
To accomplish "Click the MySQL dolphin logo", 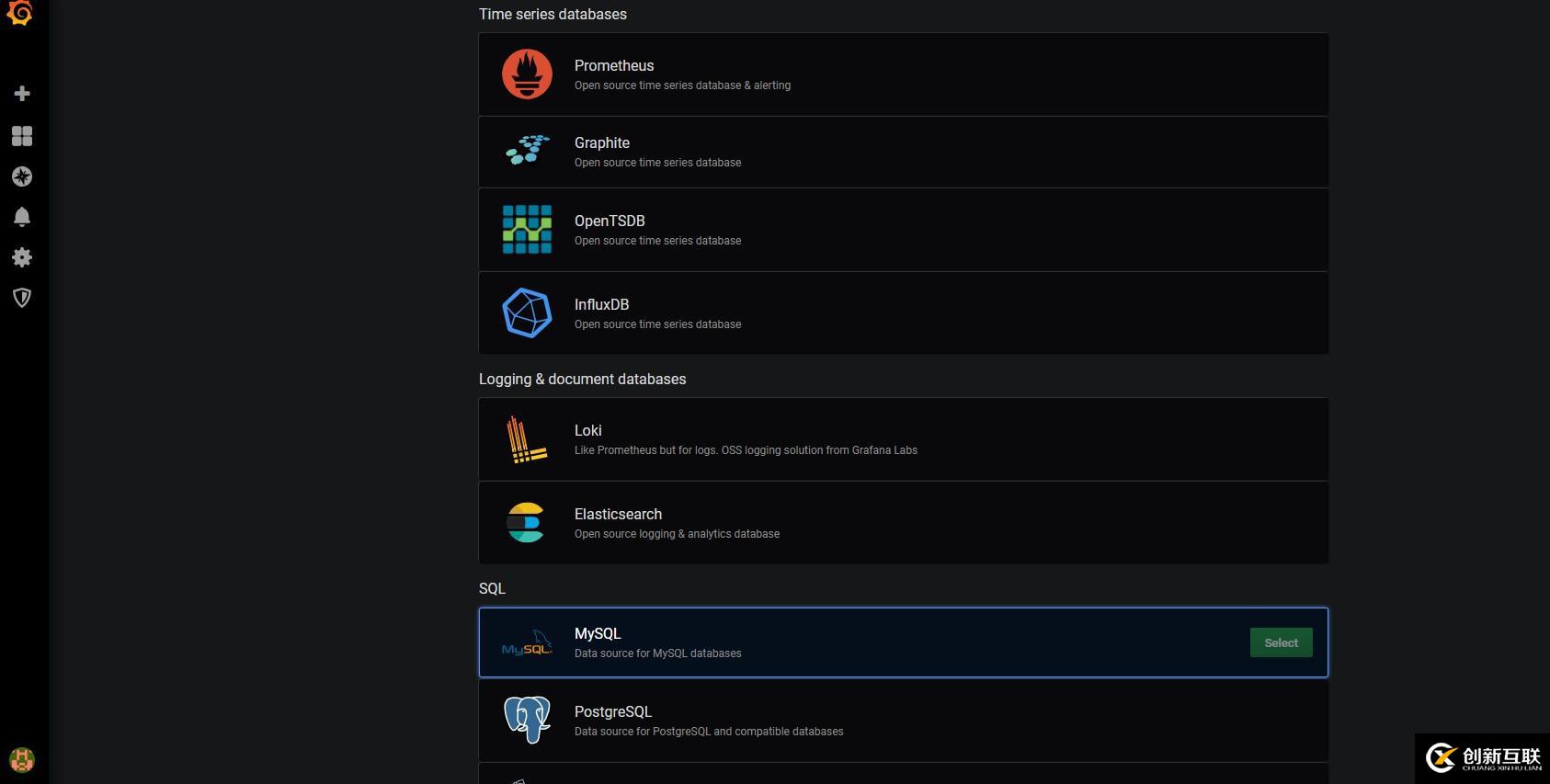I will point(527,643).
